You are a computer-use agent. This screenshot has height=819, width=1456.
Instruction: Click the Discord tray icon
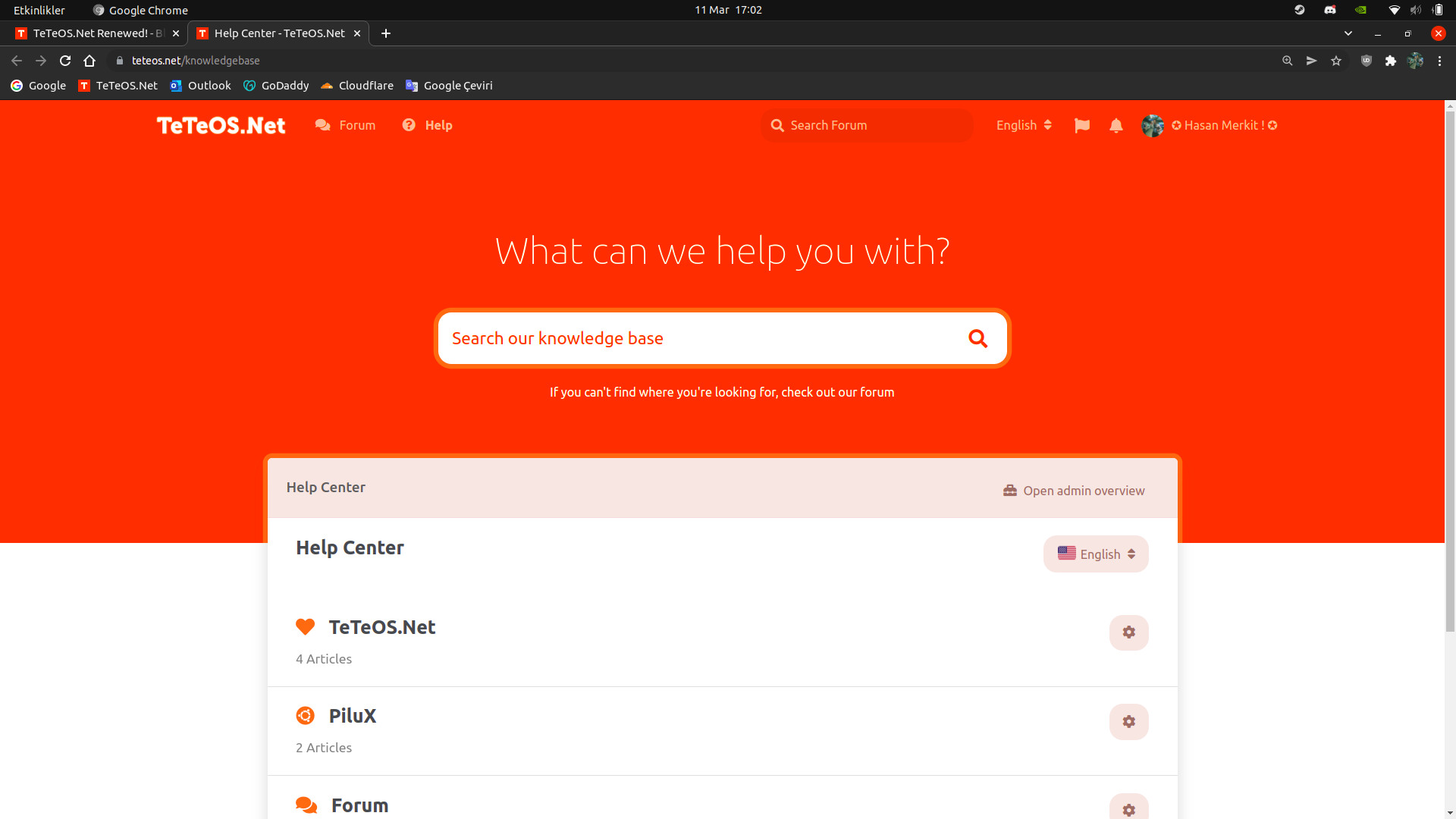(x=1330, y=10)
